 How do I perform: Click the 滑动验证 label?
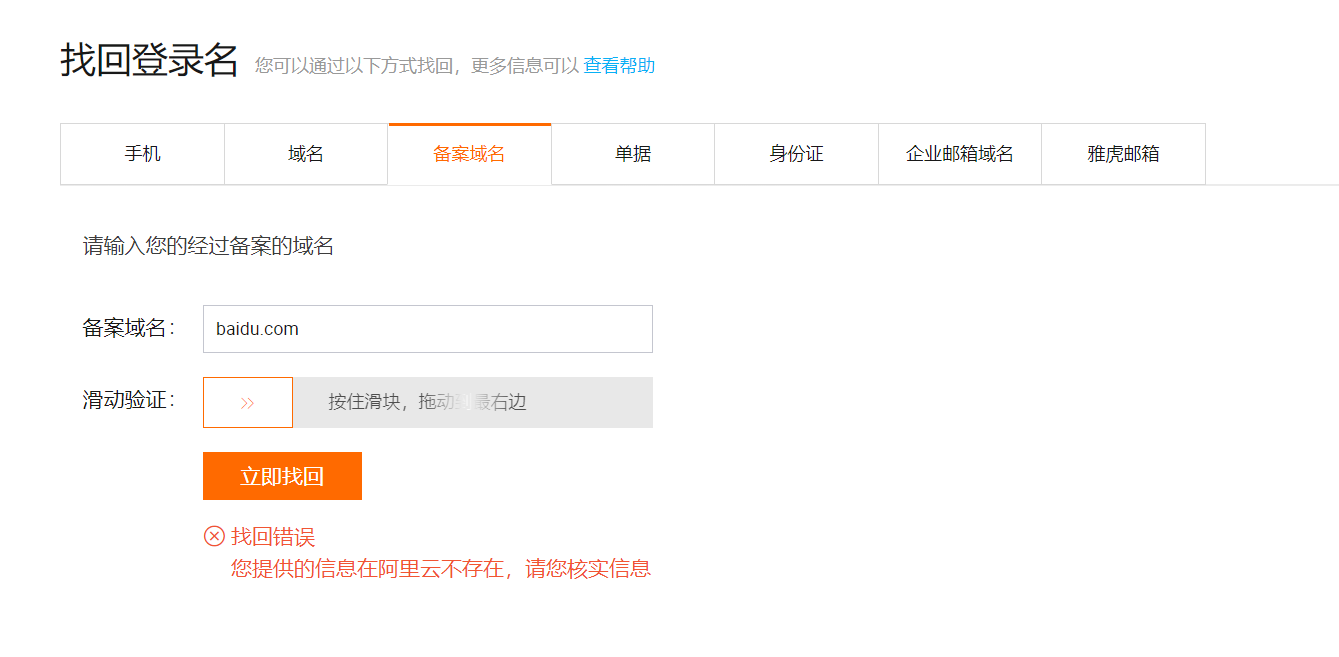tap(128, 401)
